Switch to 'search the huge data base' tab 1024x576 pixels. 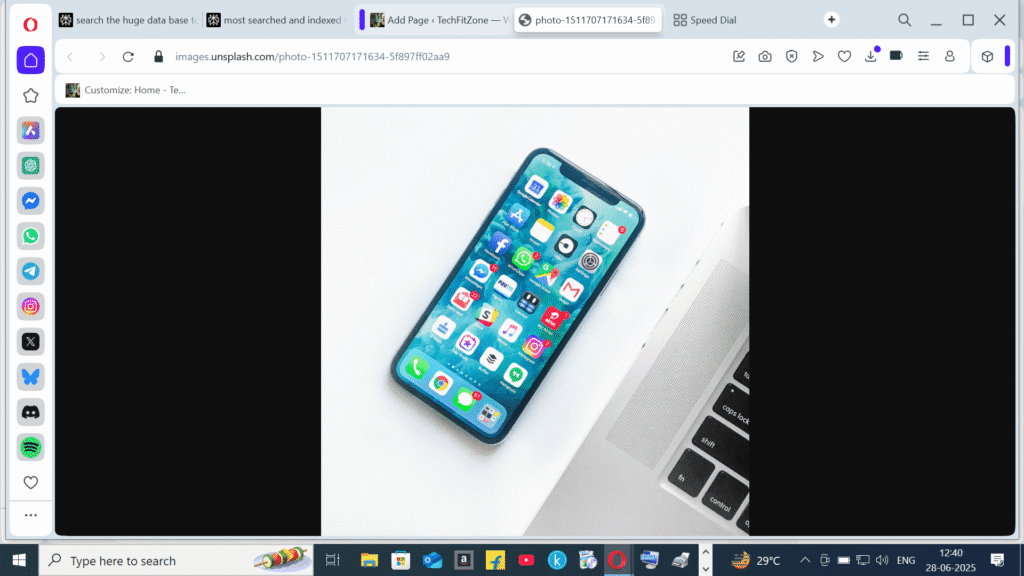pos(129,20)
